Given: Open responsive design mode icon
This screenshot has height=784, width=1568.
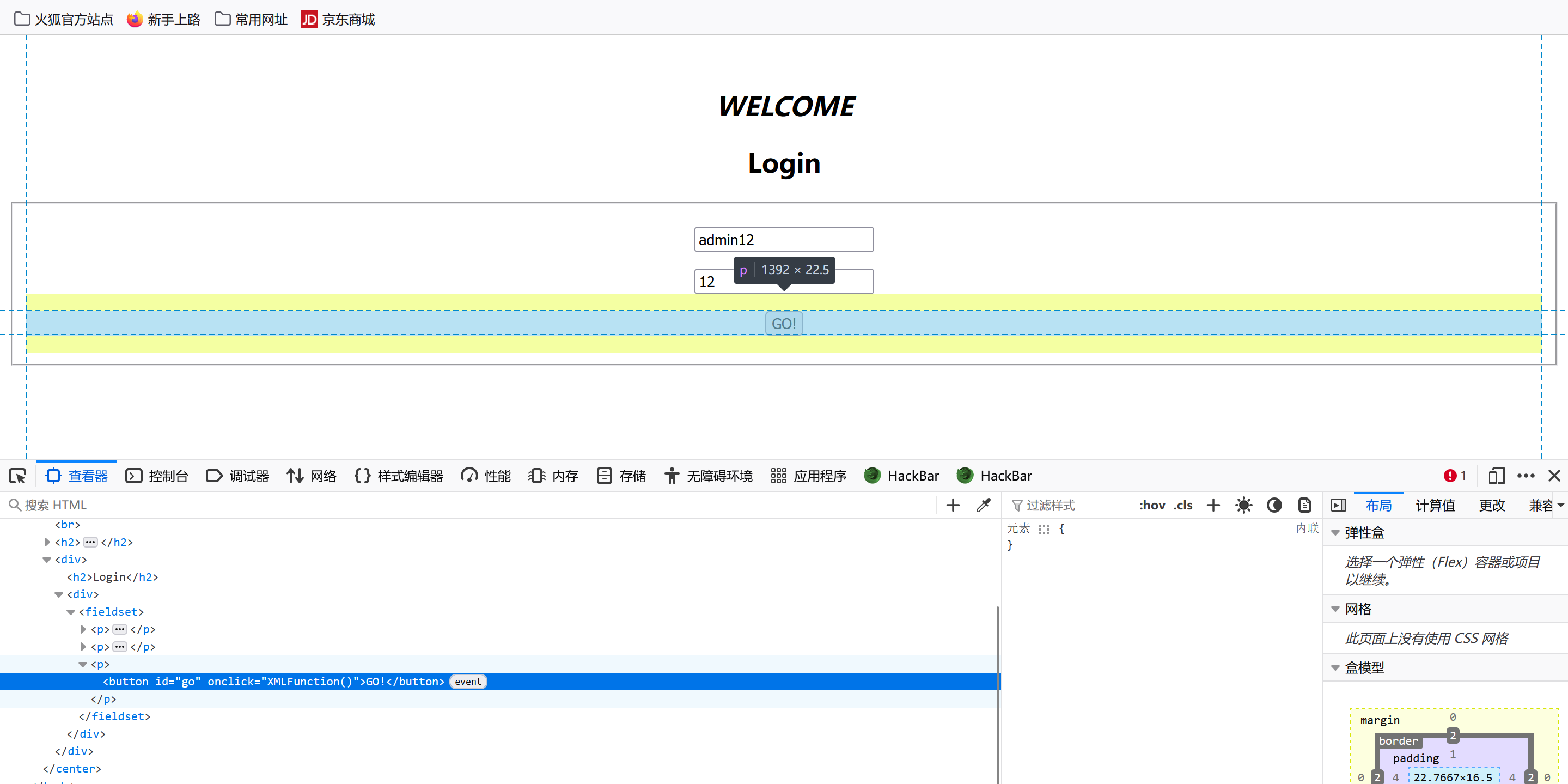Looking at the screenshot, I should 1496,476.
